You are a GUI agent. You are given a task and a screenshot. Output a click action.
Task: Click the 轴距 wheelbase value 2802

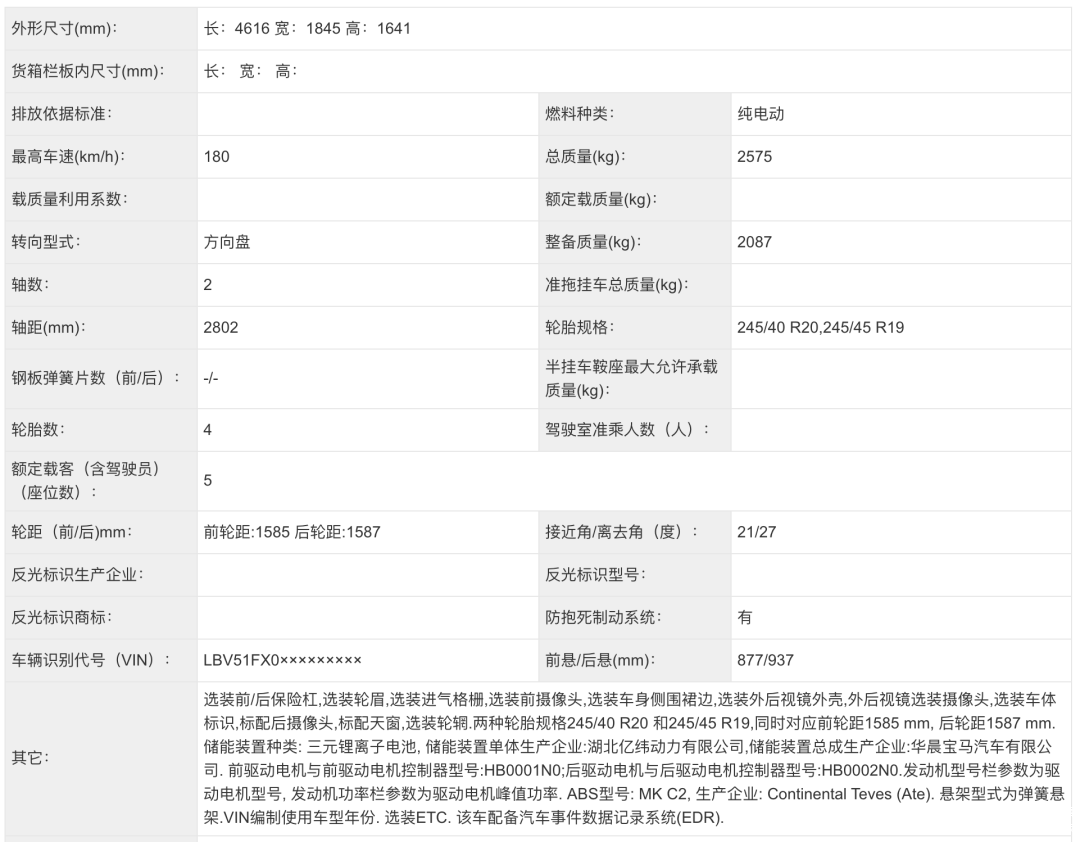(220, 327)
